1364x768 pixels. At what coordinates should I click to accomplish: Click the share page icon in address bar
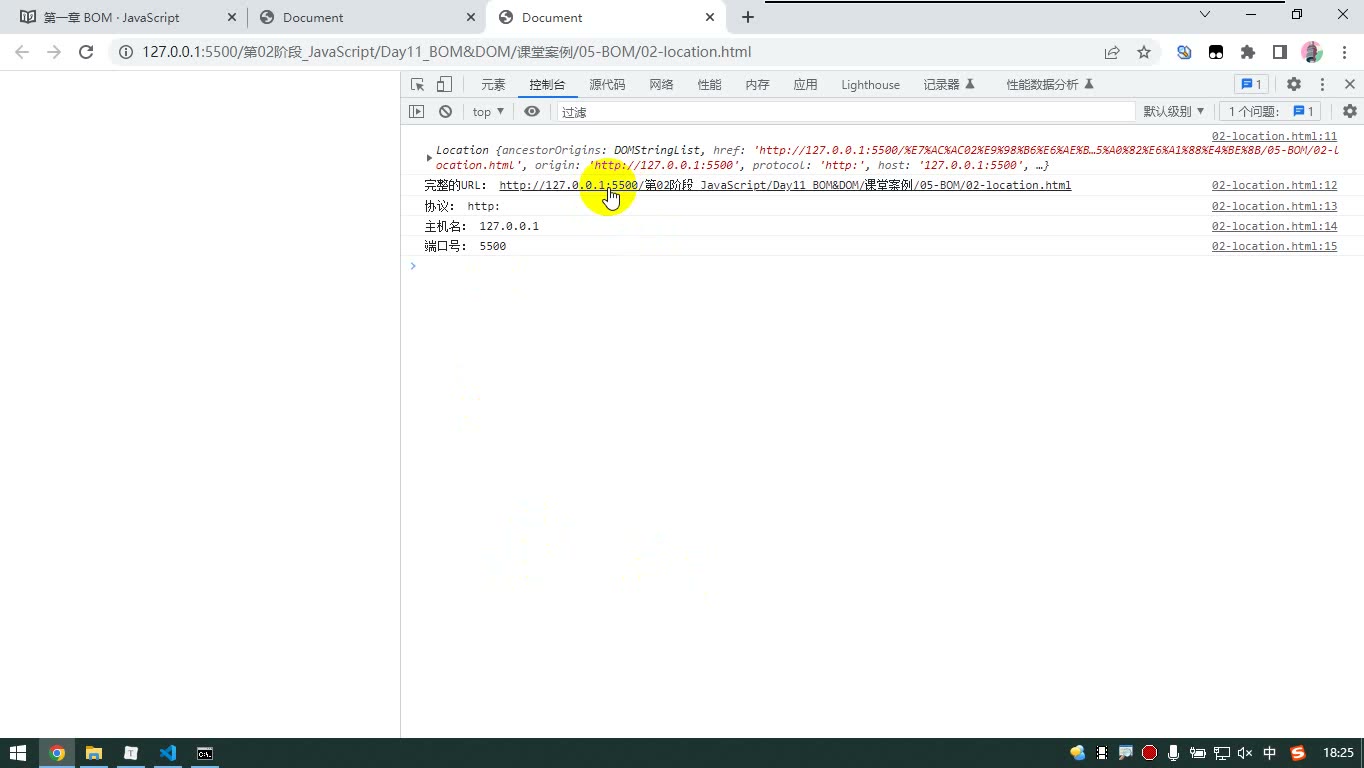[x=1112, y=52]
